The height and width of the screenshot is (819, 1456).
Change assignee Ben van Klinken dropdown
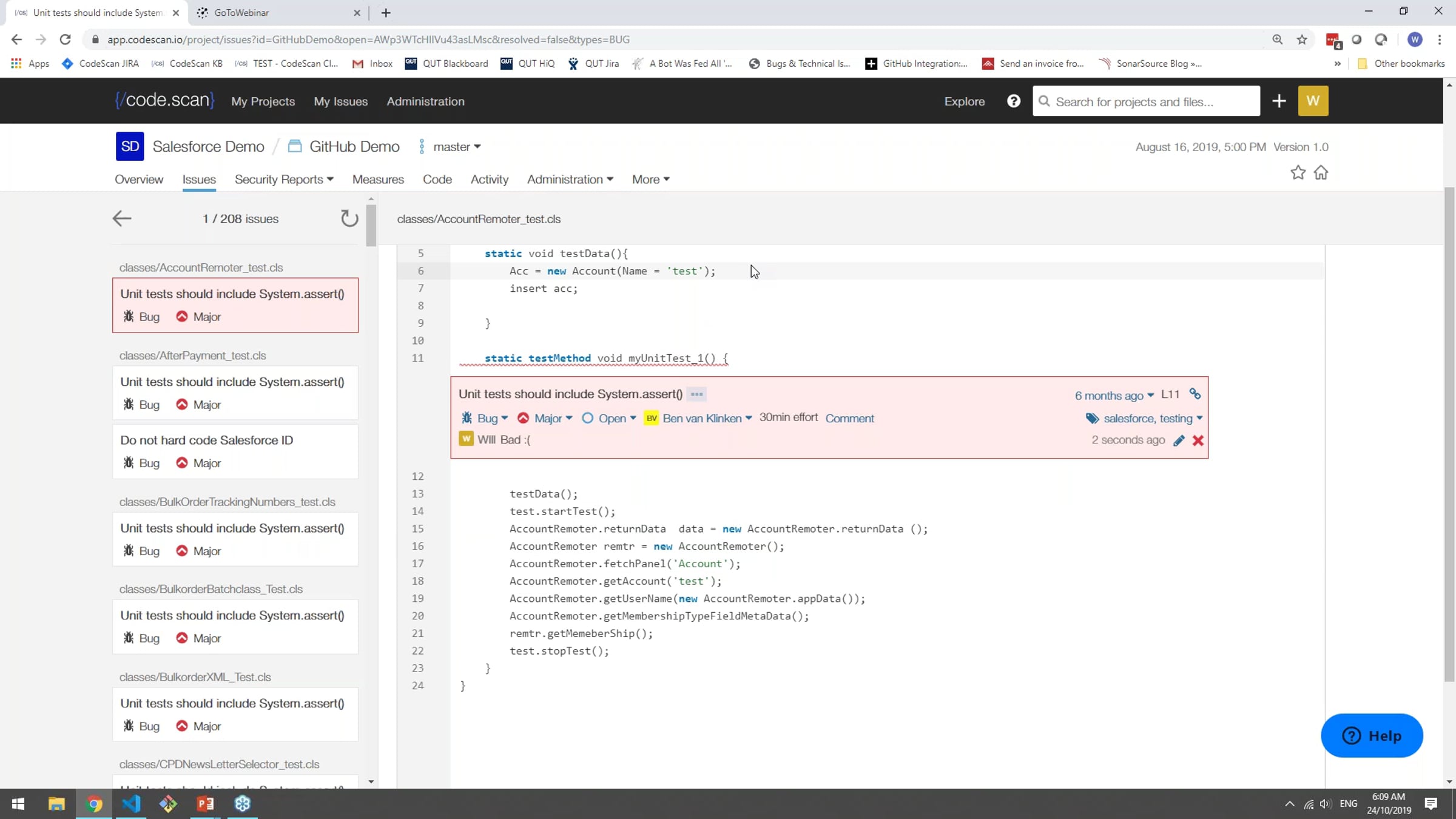pos(698,418)
